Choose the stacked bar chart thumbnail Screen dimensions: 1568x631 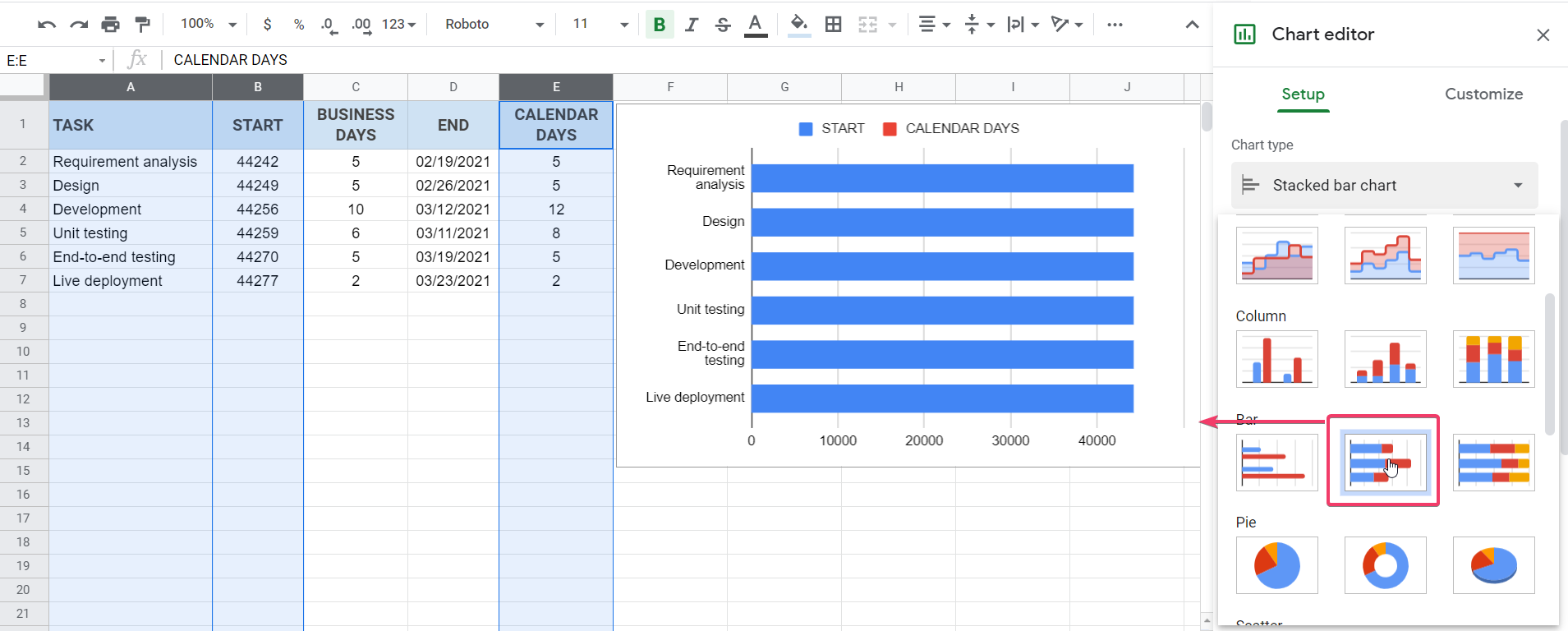[x=1385, y=463]
